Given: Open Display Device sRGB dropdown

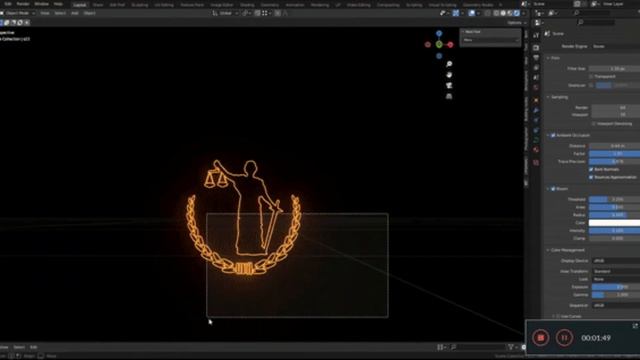Looking at the screenshot, I should pyautogui.click(x=616, y=260).
